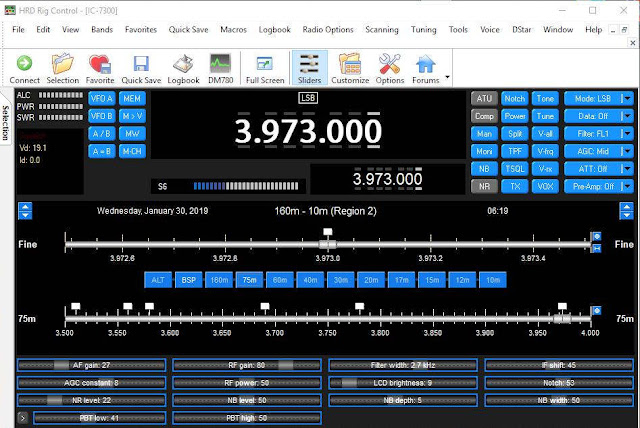The width and height of the screenshot is (640, 428).
Task: Open the vertical Selection side tab
Action: point(5,122)
